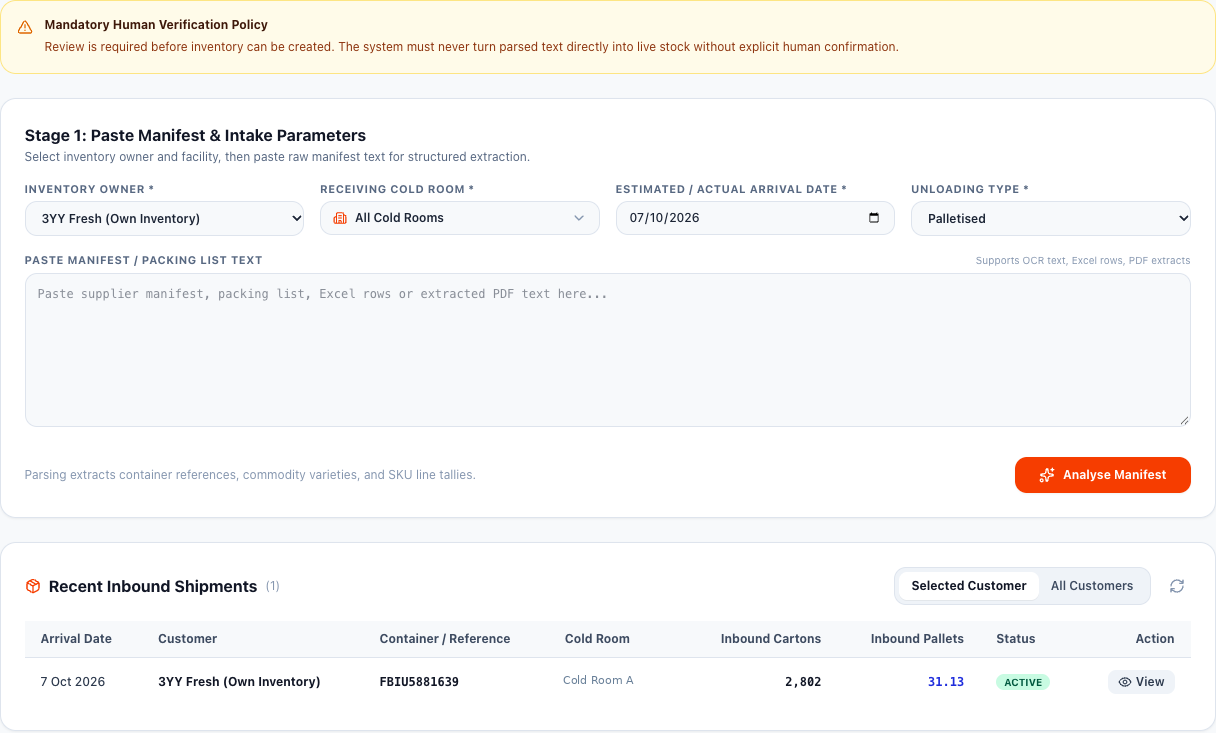This screenshot has height=733, width=1216.
Task: Click the sparkle icon on Analyse Manifest
Action: (1047, 475)
